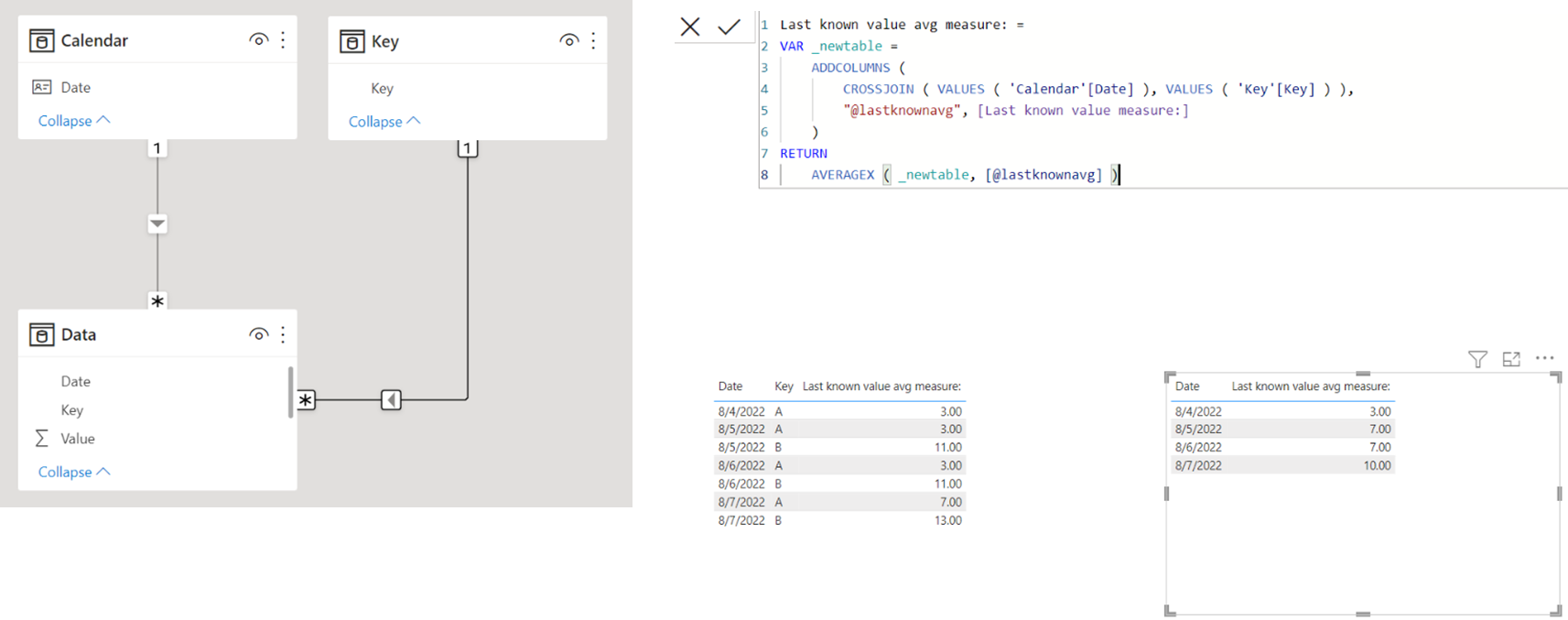Click the RETURN keyword in formula
The height and width of the screenshot is (620, 1568).
(x=804, y=154)
